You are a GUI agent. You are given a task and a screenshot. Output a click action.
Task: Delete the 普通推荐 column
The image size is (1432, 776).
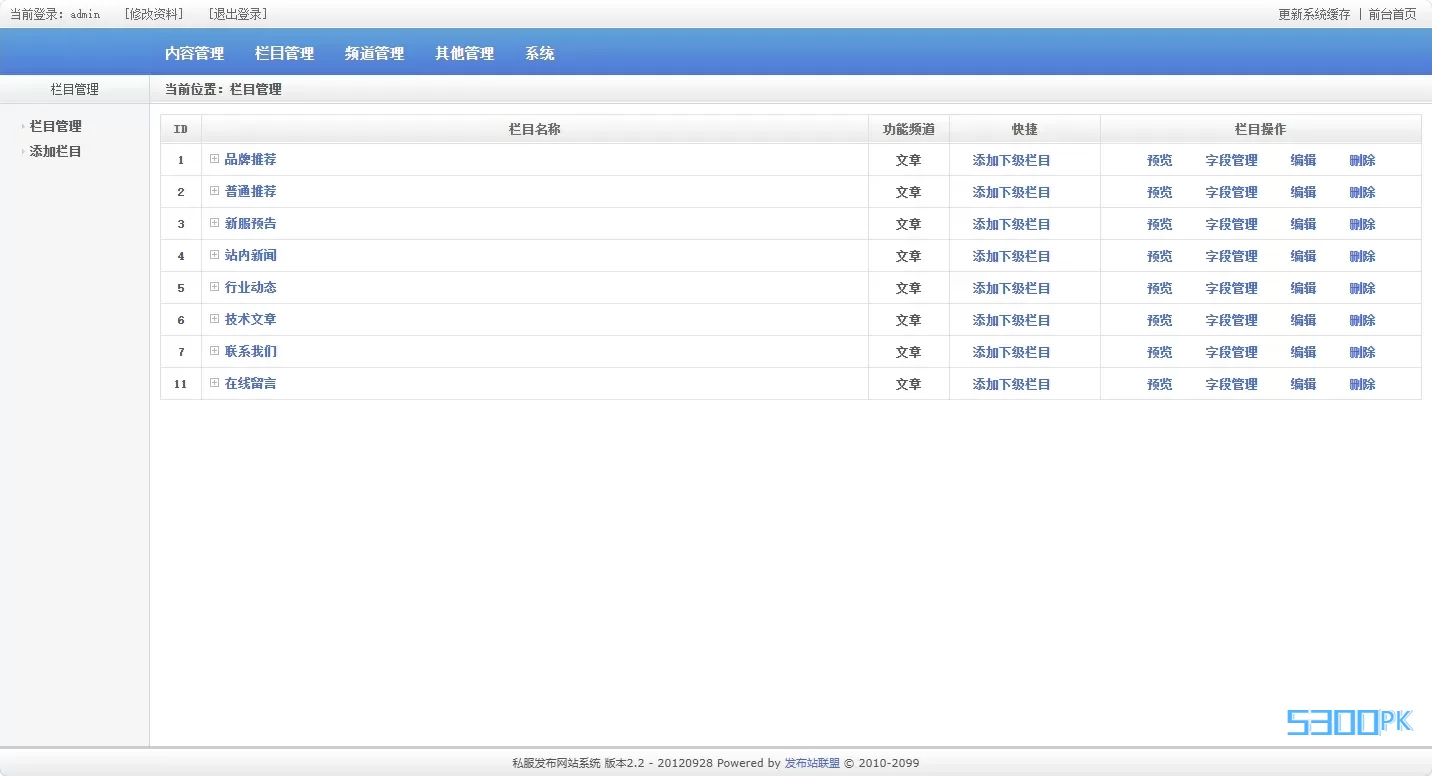coord(1362,192)
